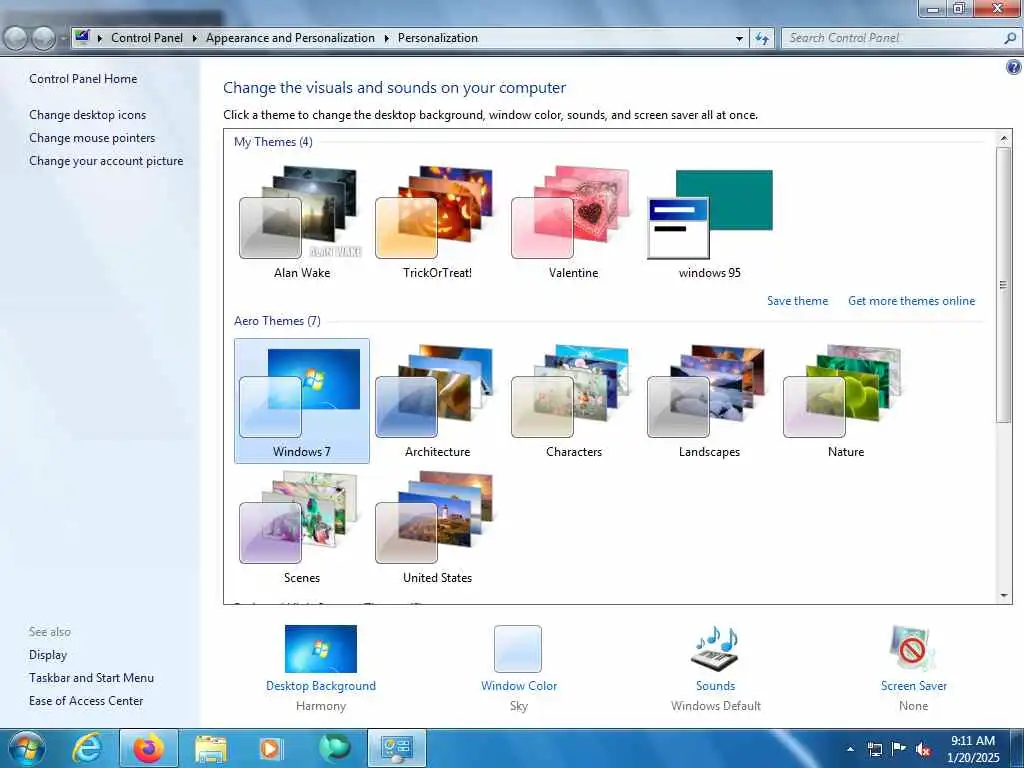Click the taskbar clock showing 9:11 AM
1024x768 pixels.
973,749
